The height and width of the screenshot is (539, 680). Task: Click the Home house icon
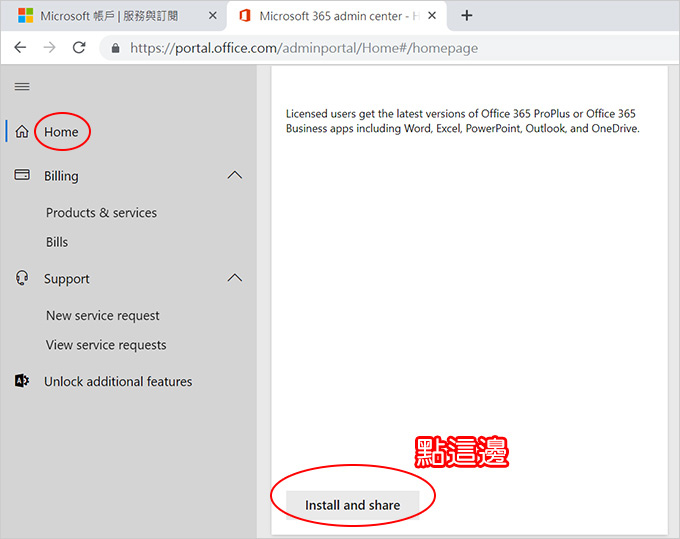pos(22,131)
